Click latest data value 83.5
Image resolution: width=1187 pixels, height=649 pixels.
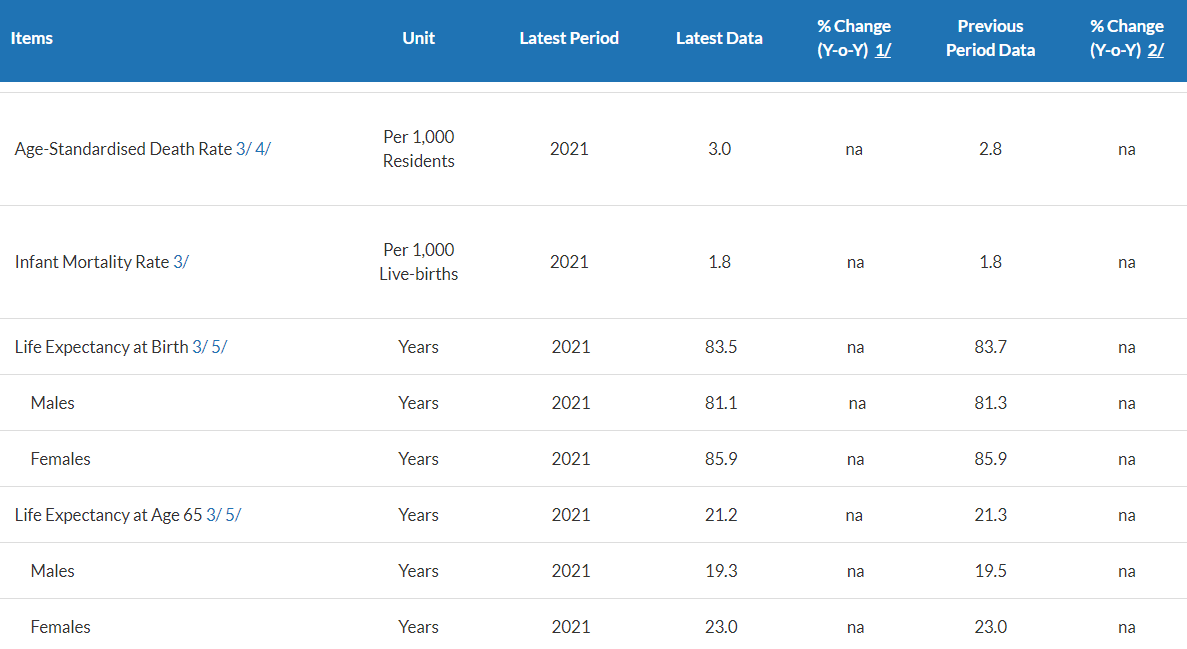[x=721, y=347]
